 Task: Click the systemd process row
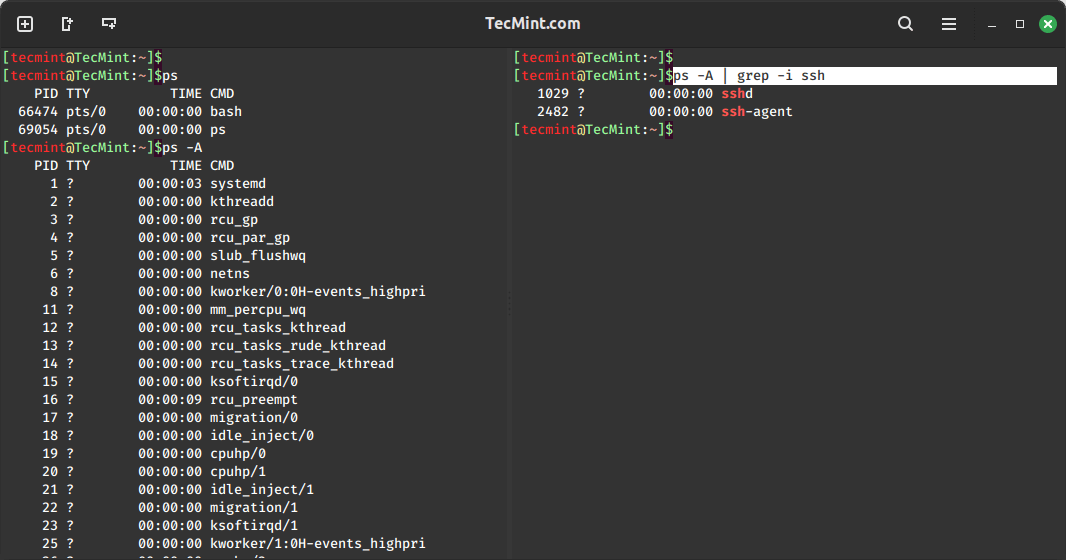(x=238, y=184)
